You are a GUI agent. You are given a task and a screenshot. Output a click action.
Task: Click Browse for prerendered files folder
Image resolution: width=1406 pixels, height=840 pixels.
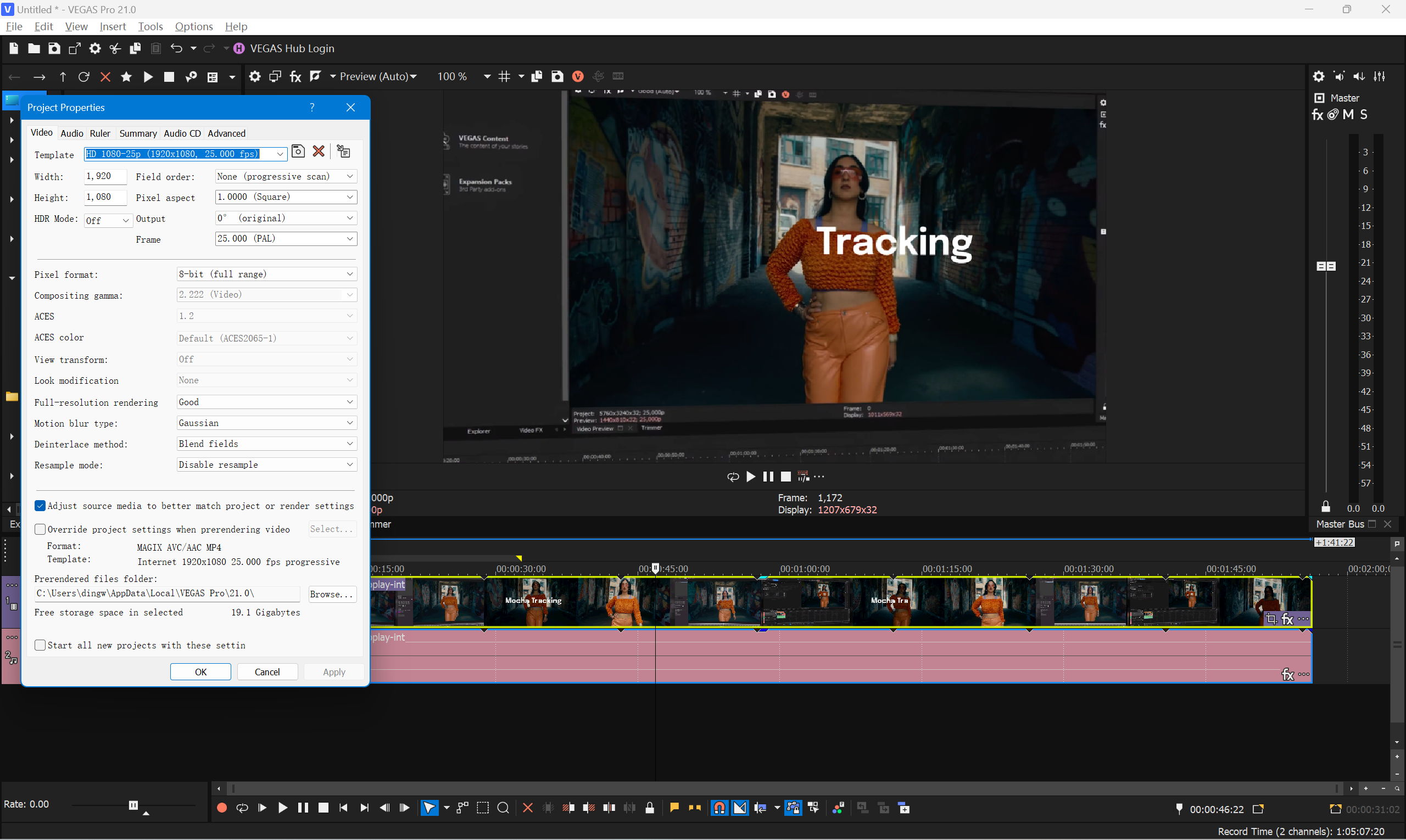pyautogui.click(x=332, y=595)
